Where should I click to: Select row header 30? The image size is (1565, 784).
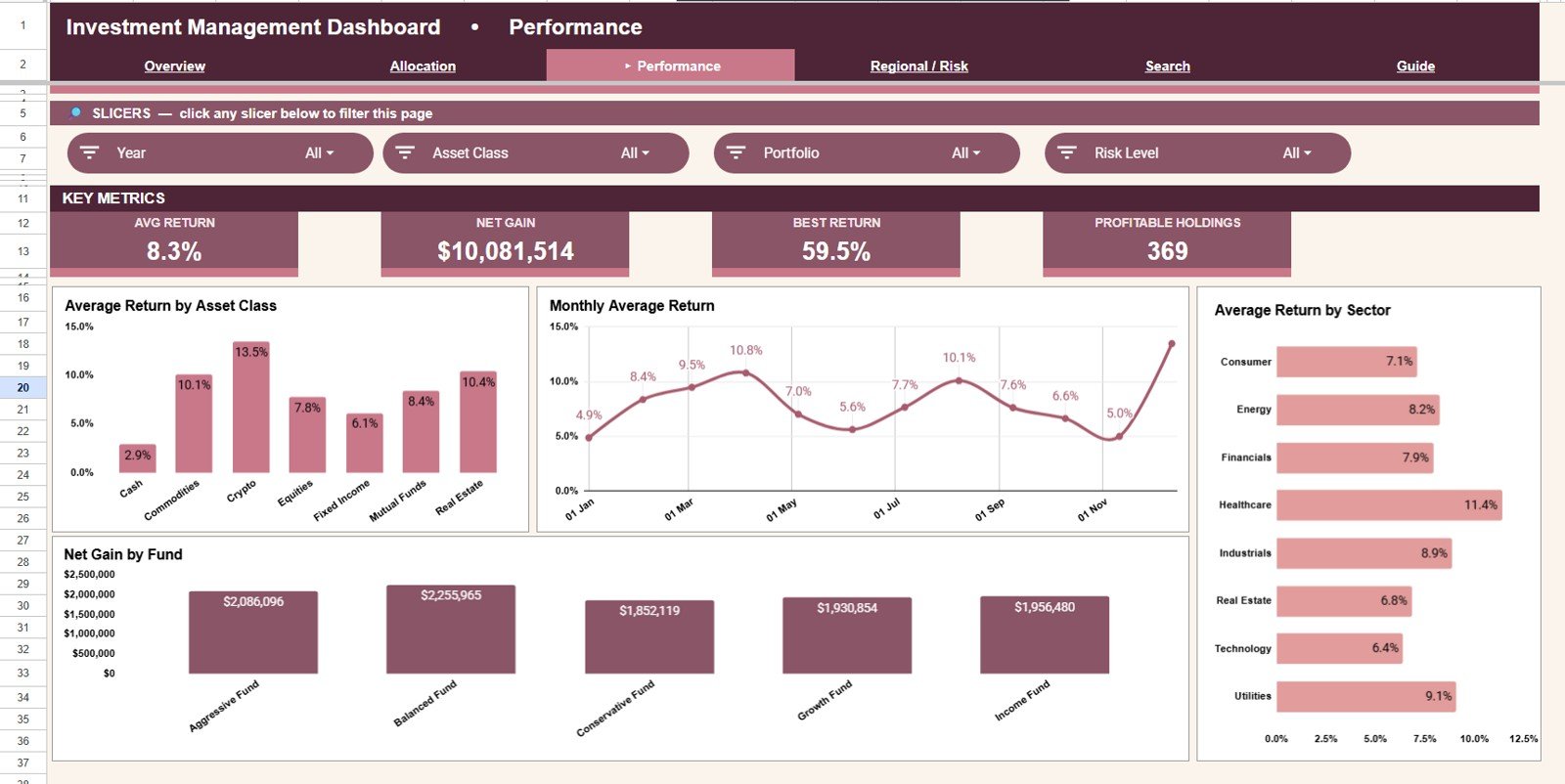click(x=22, y=605)
